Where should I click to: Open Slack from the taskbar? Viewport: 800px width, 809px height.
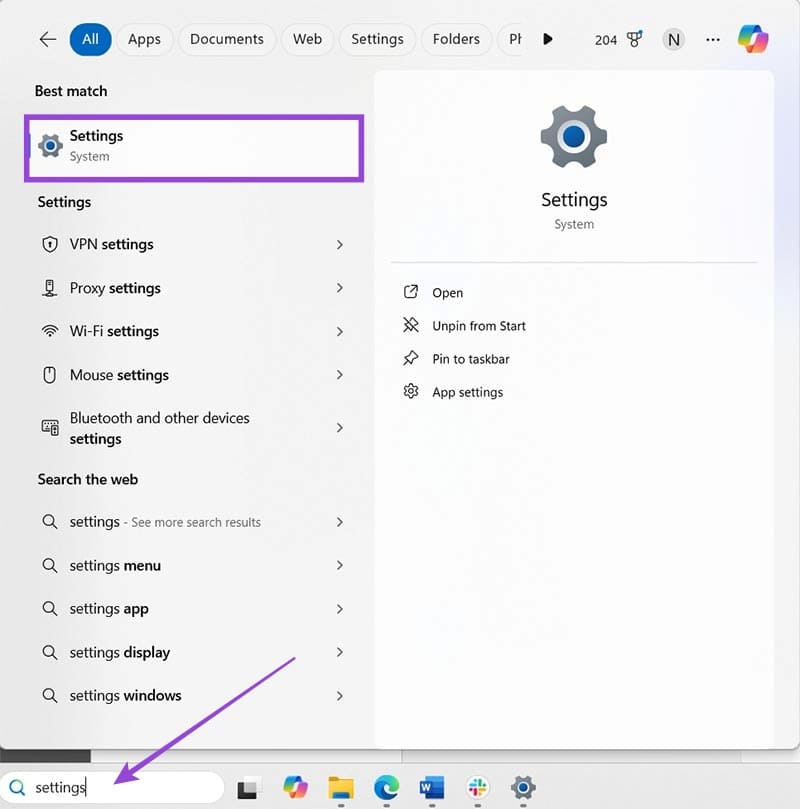[478, 787]
